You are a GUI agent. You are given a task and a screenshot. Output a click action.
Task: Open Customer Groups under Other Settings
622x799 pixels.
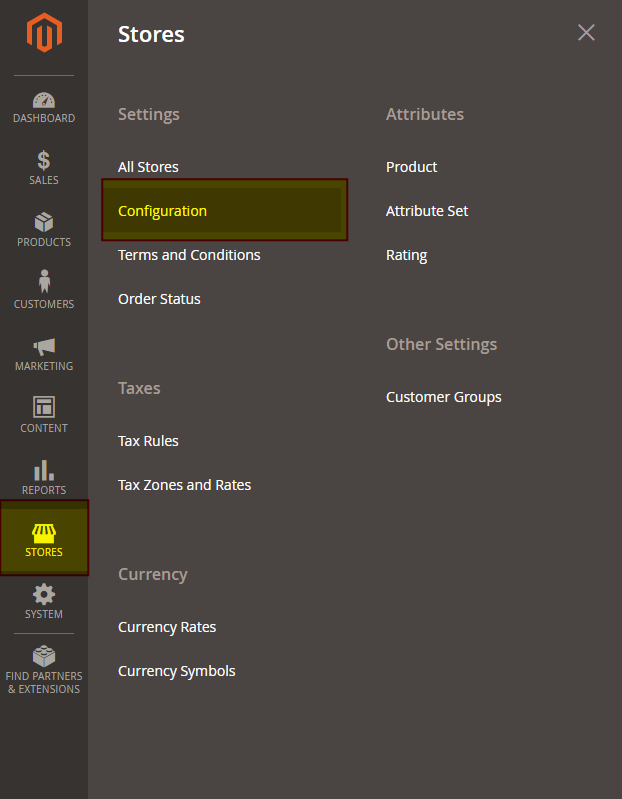click(443, 397)
